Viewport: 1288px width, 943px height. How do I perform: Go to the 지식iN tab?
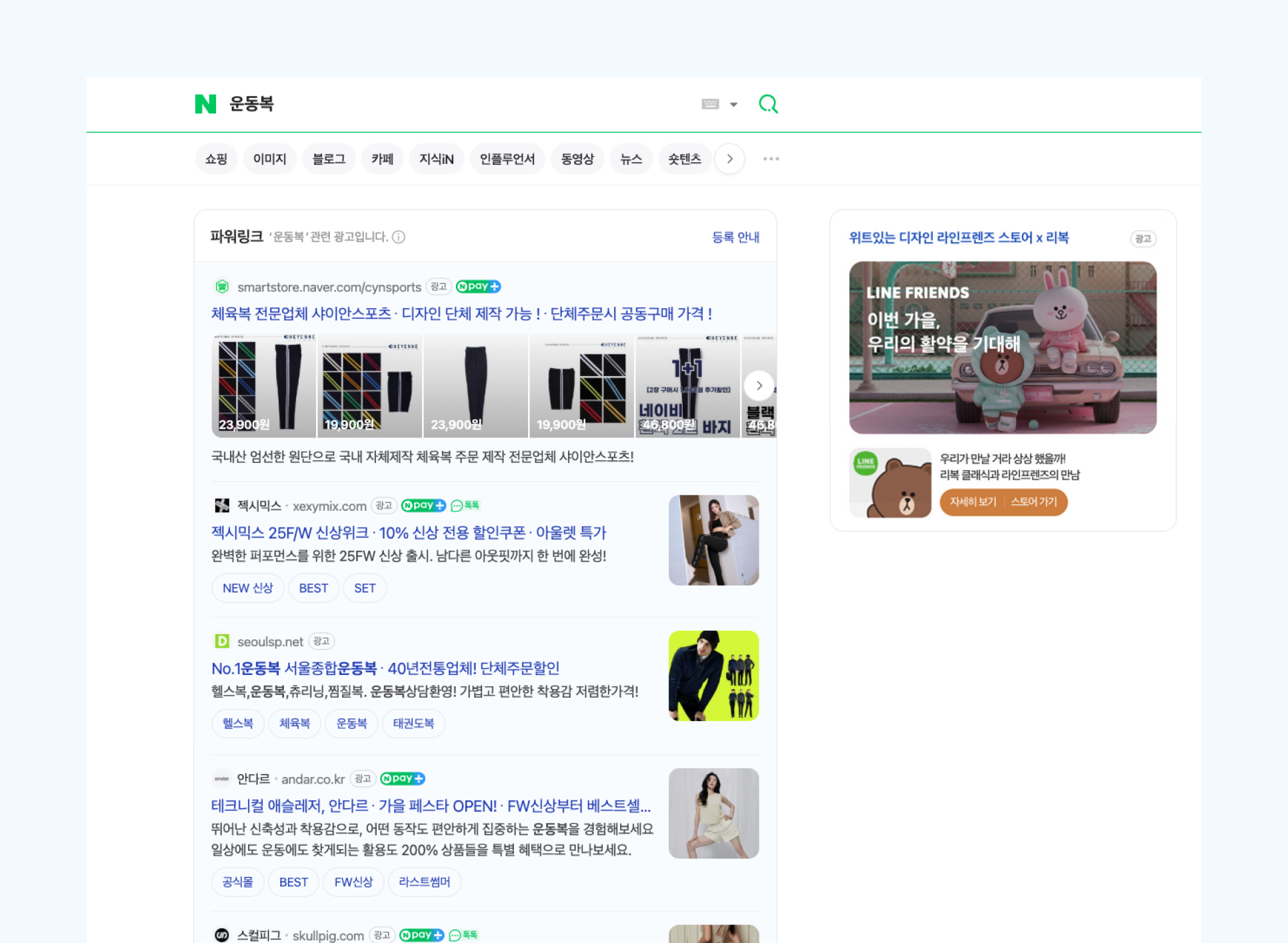click(437, 159)
